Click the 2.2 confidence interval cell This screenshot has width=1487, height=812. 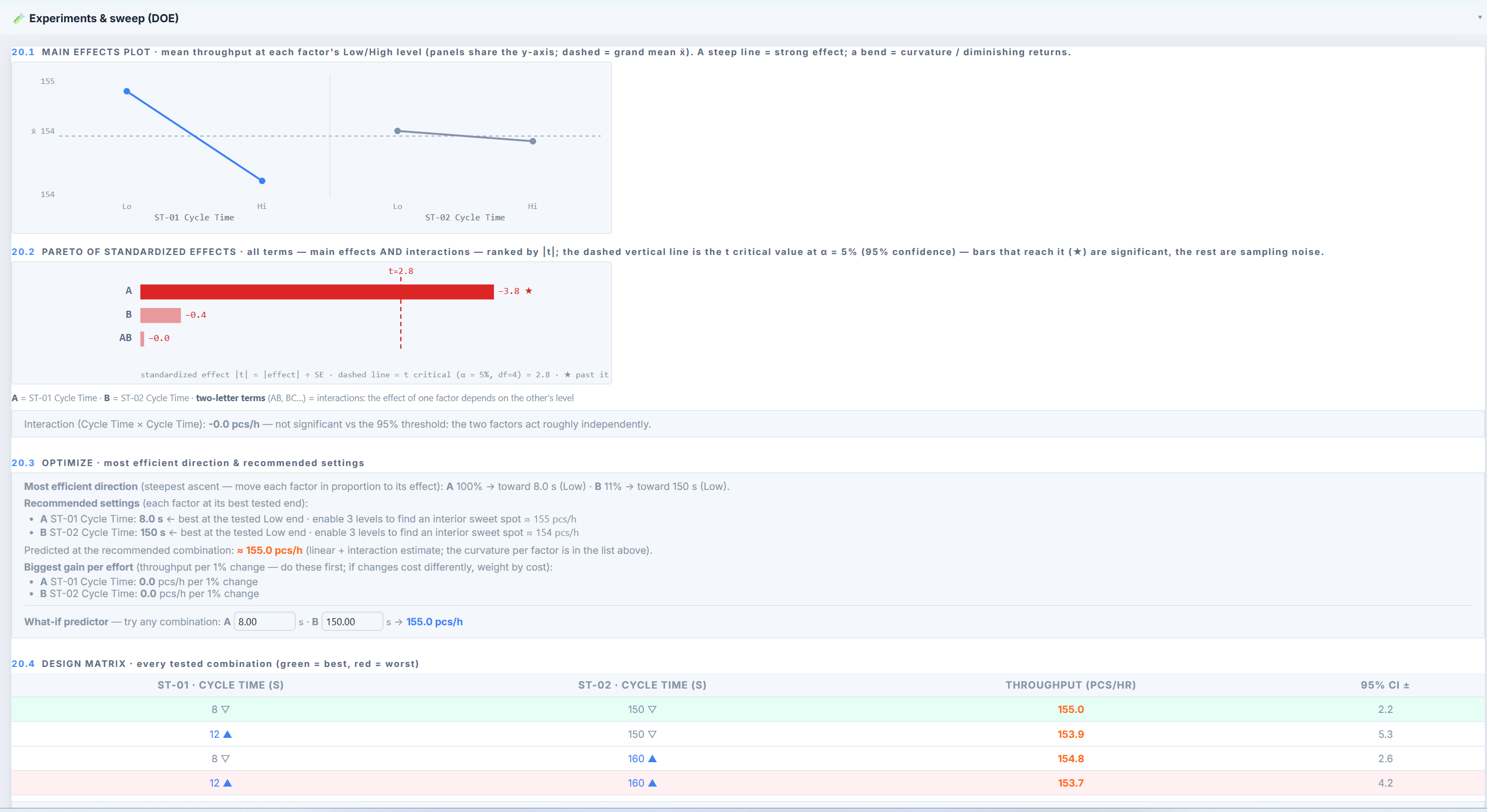pyautogui.click(x=1385, y=709)
